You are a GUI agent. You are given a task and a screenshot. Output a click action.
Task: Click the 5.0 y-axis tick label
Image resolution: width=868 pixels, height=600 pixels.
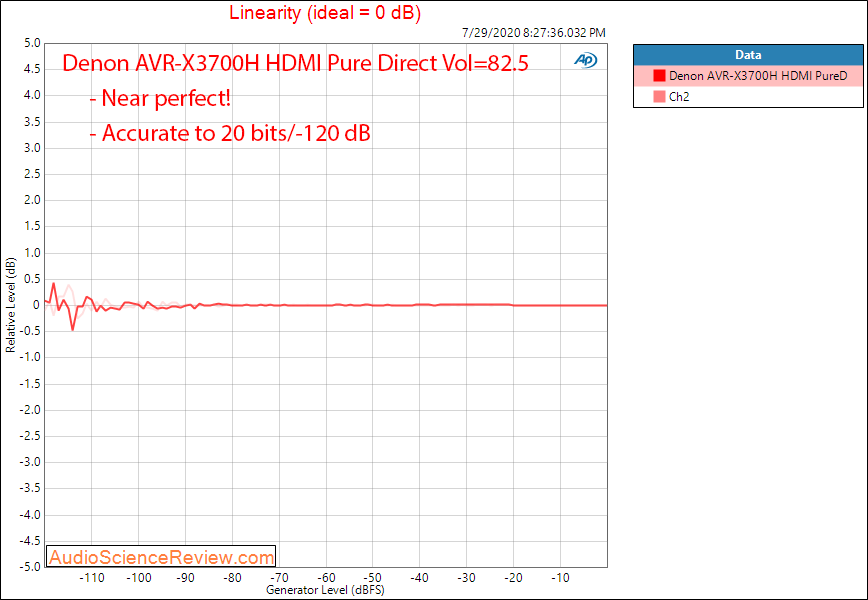point(33,43)
